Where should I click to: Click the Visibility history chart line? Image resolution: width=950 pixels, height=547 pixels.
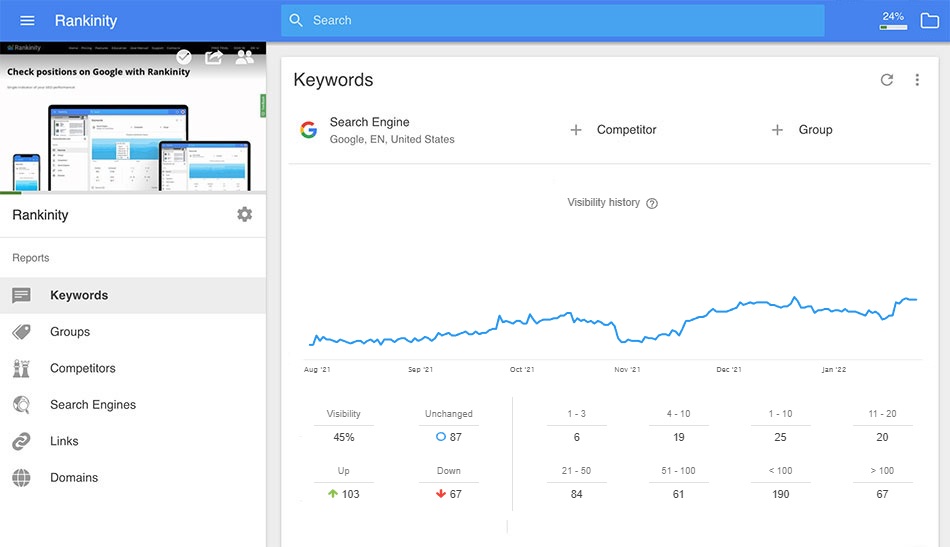point(613,323)
